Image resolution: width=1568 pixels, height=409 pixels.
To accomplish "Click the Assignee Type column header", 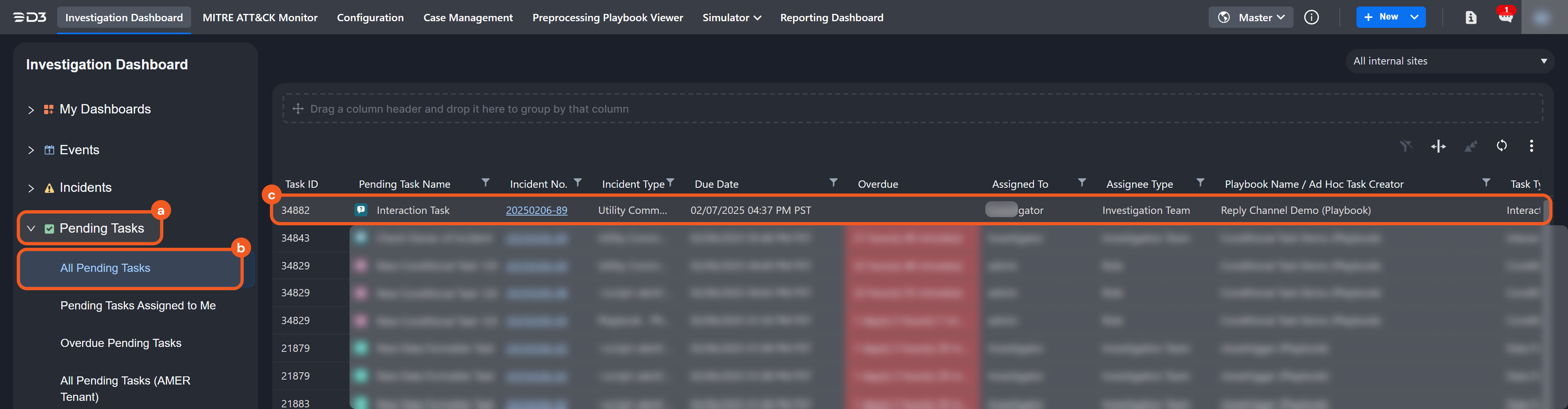I will (1140, 184).
